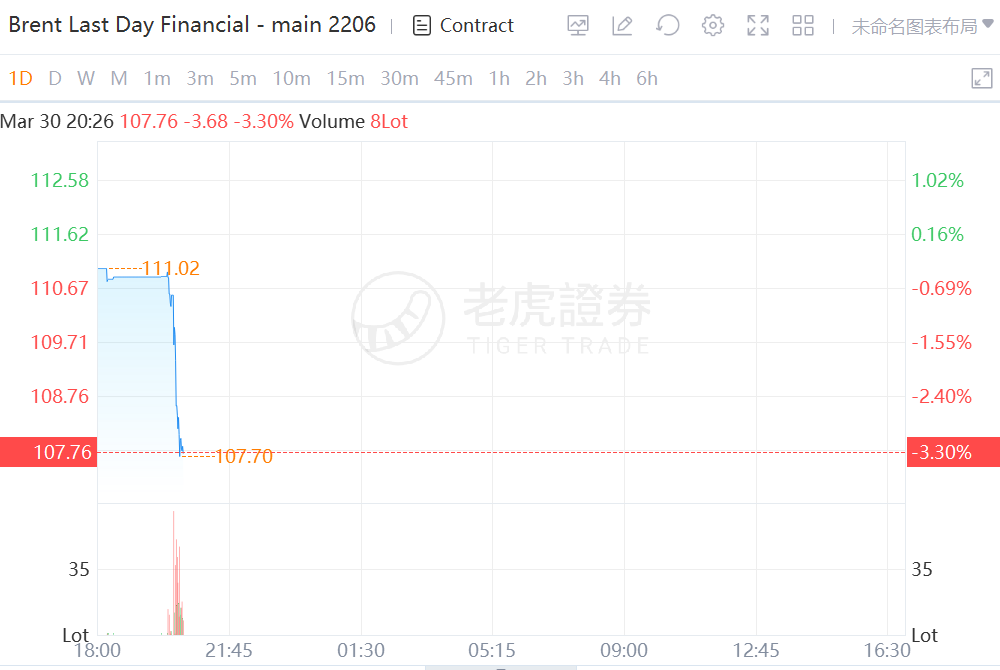Enter fullscreen with the four-arrows icon
1000x670 pixels.
tap(758, 26)
